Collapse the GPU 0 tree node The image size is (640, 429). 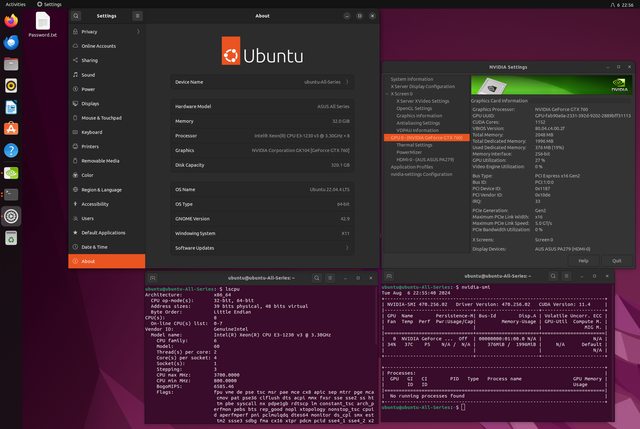point(390,136)
